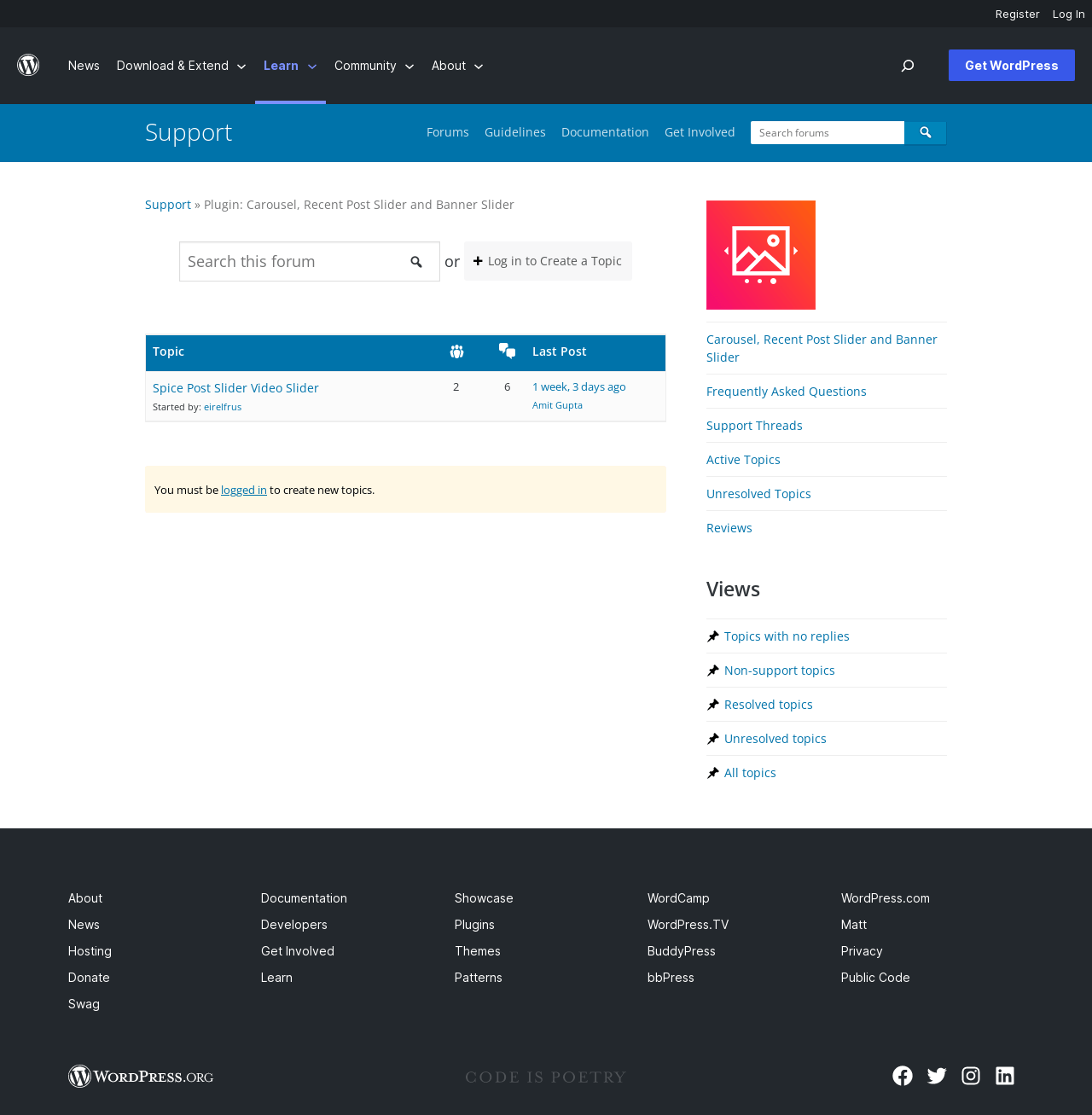Open the Spice Post Slider Video Slider topic

[x=235, y=388]
